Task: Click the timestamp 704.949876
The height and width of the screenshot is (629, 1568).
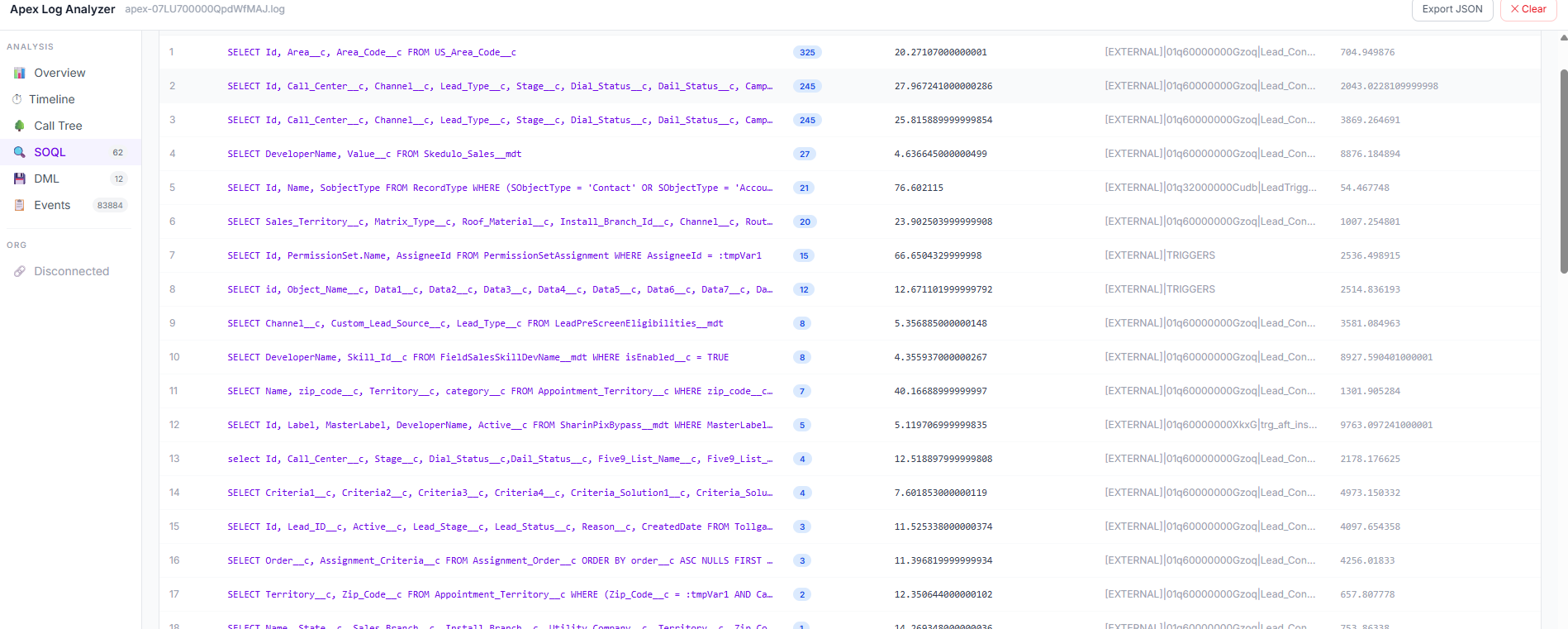Action: tap(1367, 52)
